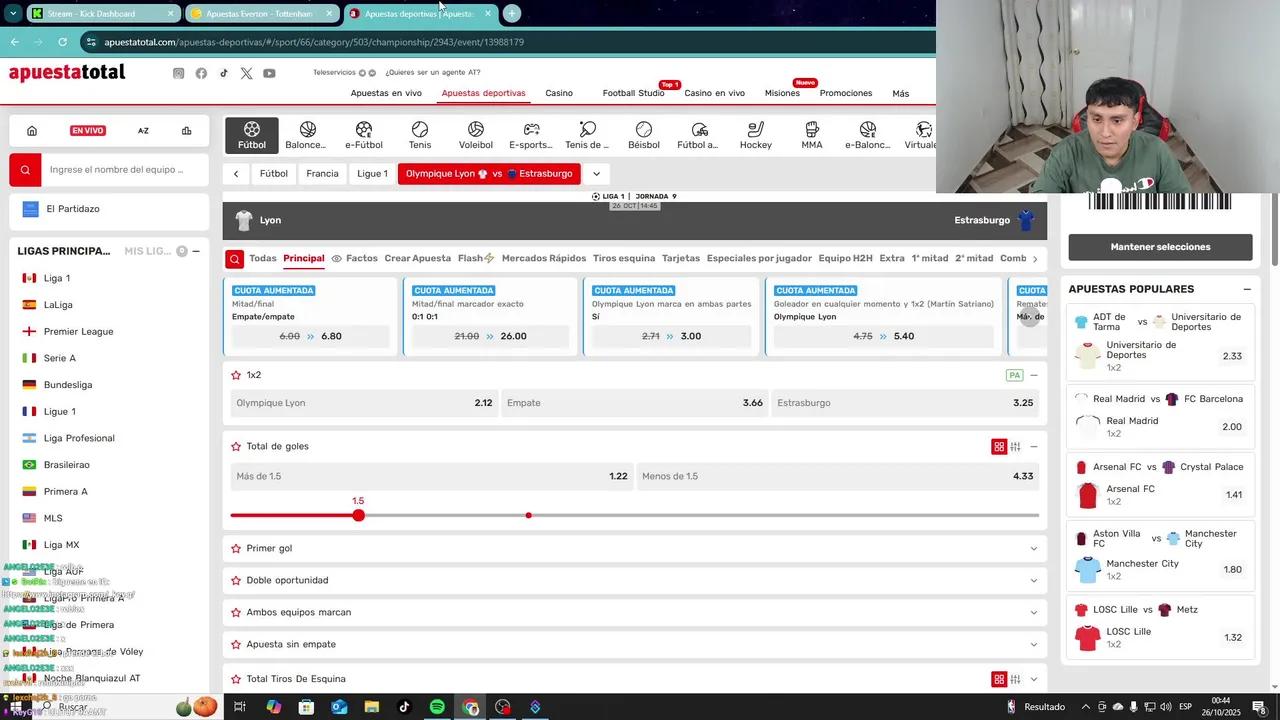
Task: Click the market search icon beside Todas
Action: click(234, 259)
